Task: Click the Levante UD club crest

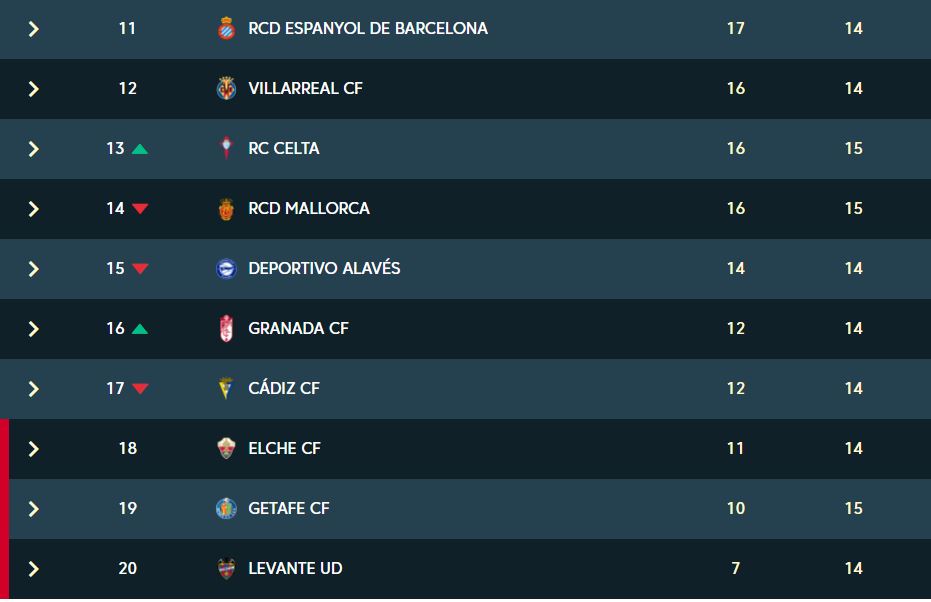Action: pyautogui.click(x=226, y=569)
